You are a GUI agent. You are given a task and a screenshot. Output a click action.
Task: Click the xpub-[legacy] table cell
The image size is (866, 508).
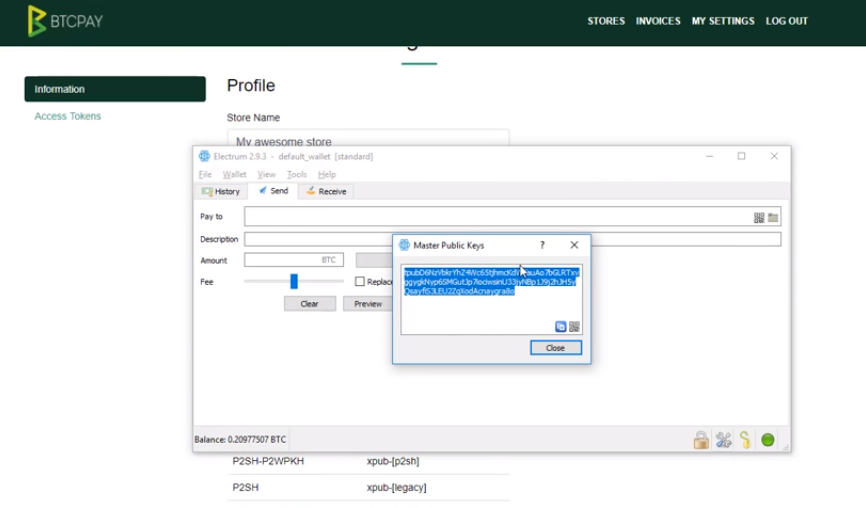[x=396, y=488]
